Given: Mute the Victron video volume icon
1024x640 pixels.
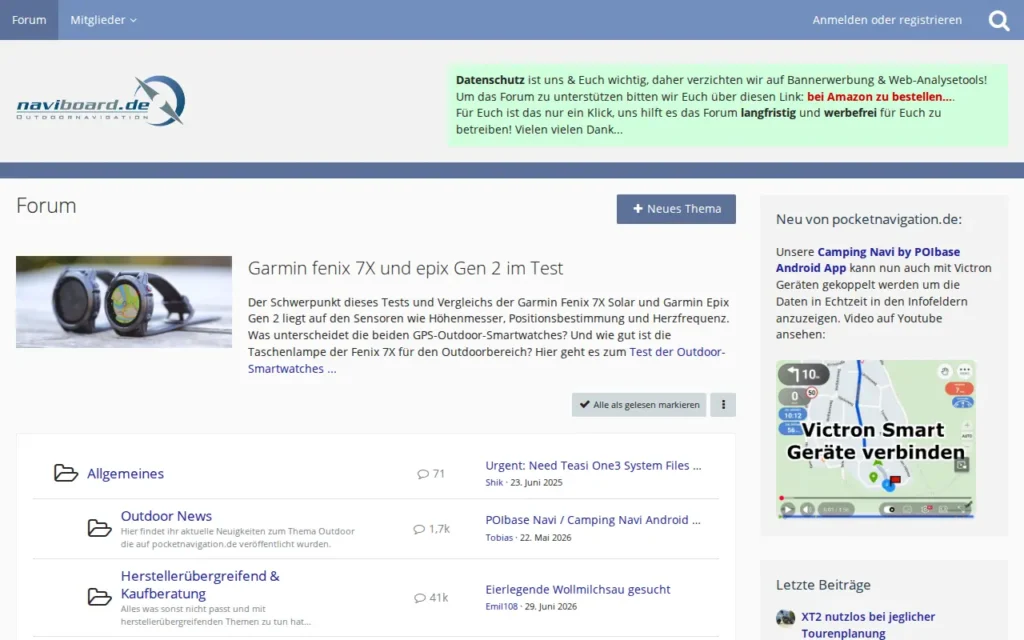Looking at the screenshot, I should pyautogui.click(x=808, y=509).
